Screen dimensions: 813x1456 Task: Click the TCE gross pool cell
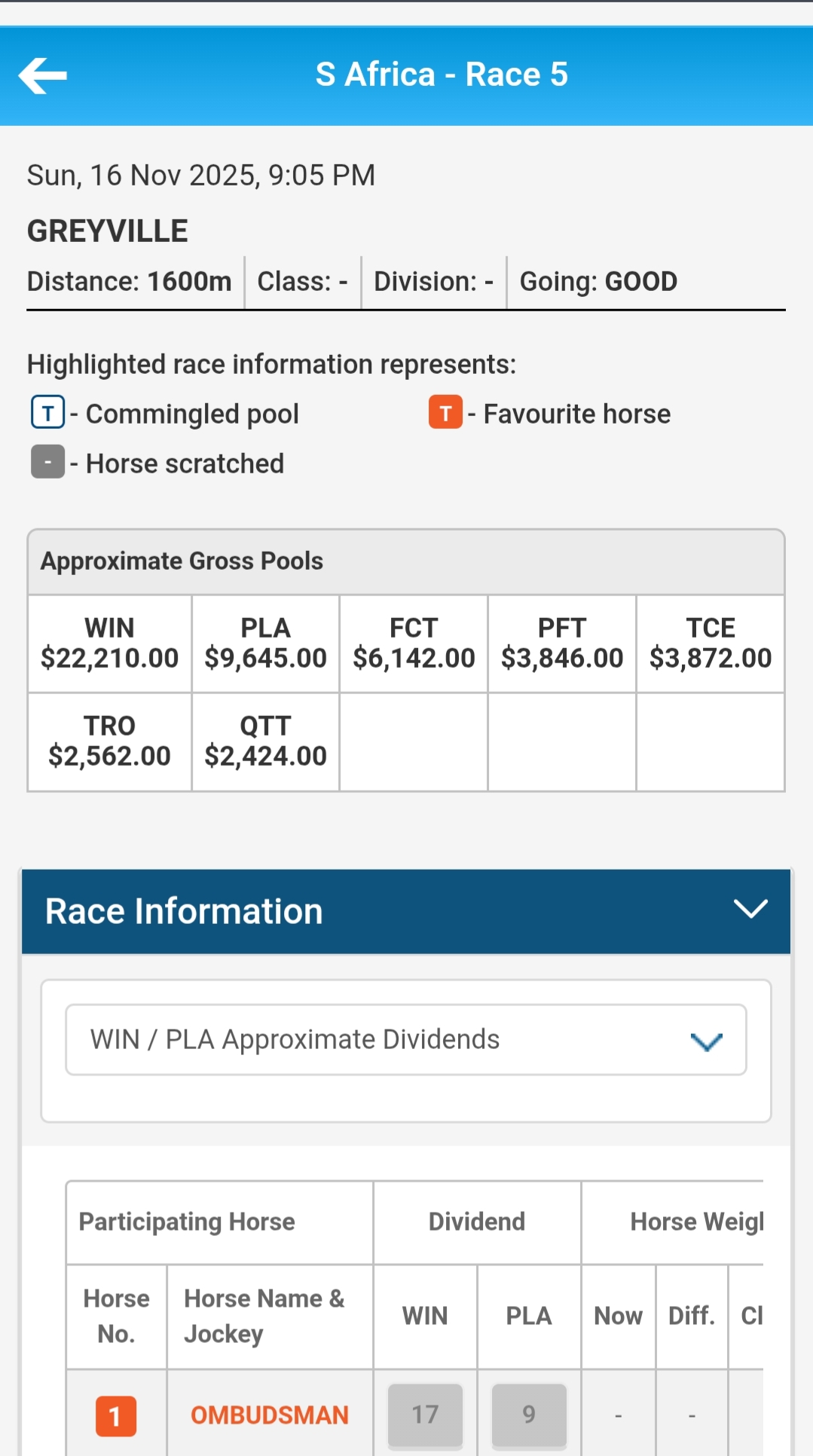(711, 644)
